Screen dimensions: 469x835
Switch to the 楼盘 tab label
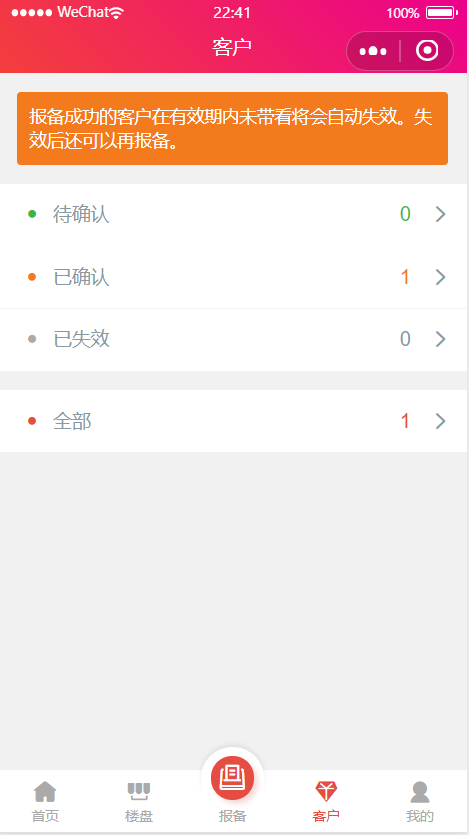pos(139,816)
